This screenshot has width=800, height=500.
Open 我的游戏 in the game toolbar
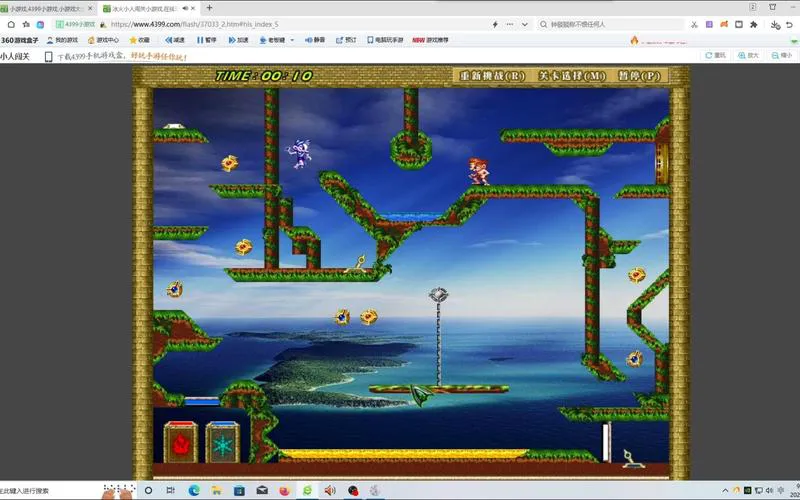(62, 40)
